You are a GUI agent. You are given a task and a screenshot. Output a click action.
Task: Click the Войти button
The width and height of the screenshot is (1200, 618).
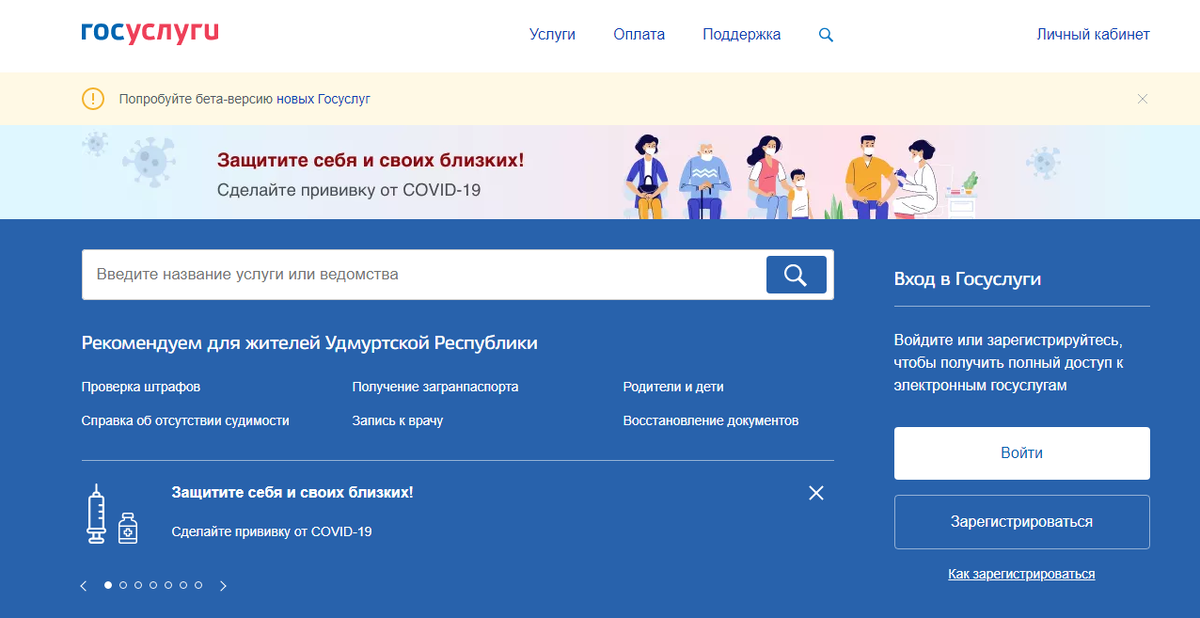click(1022, 453)
